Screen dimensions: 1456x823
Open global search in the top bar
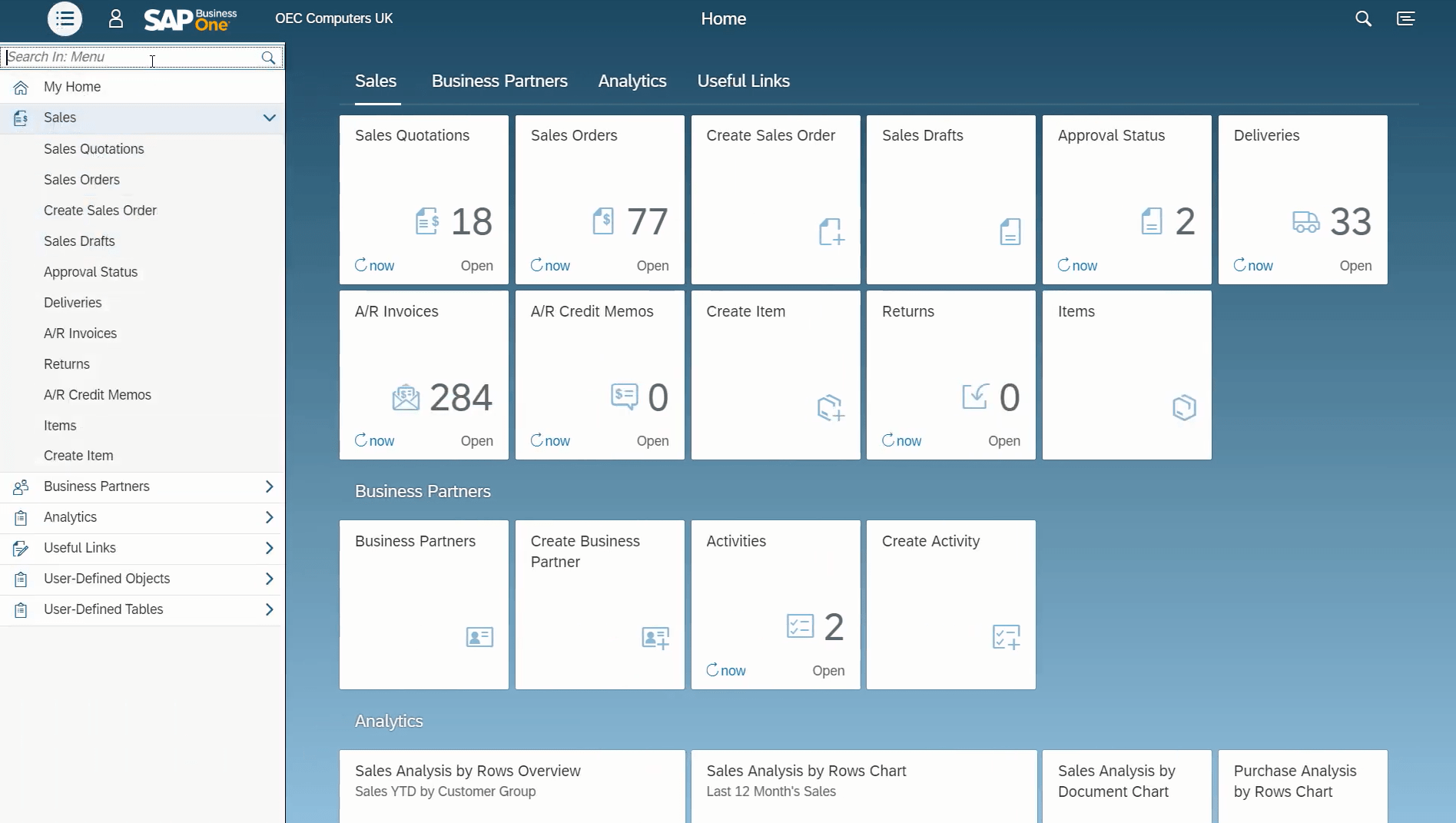click(1363, 18)
